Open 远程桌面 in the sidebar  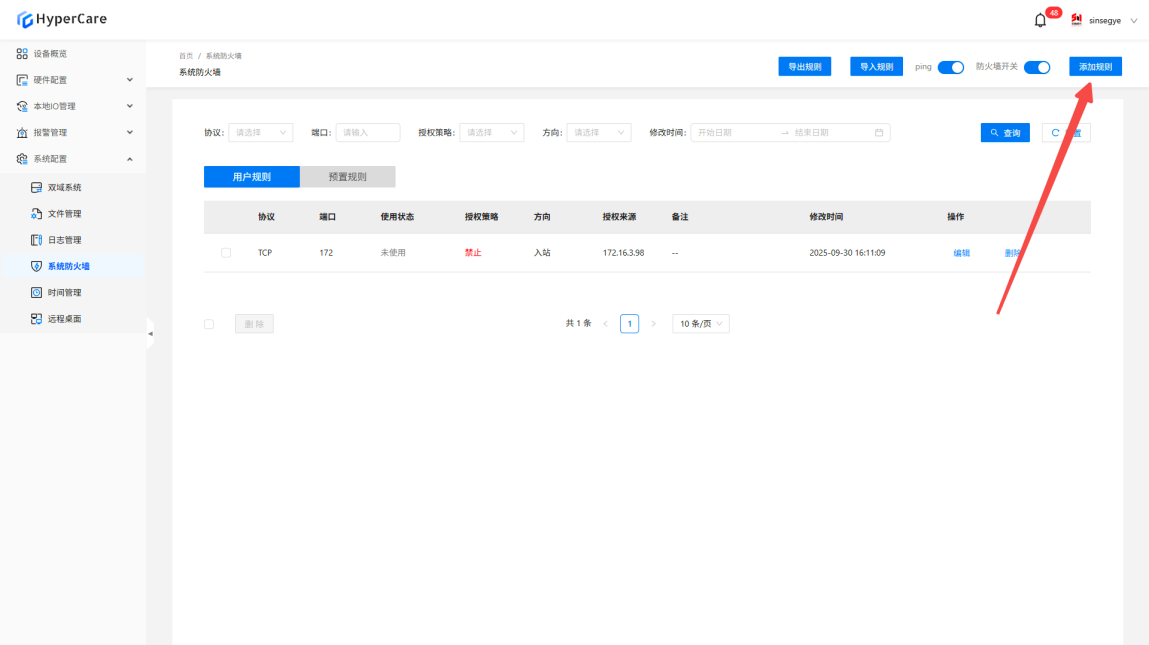point(64,319)
